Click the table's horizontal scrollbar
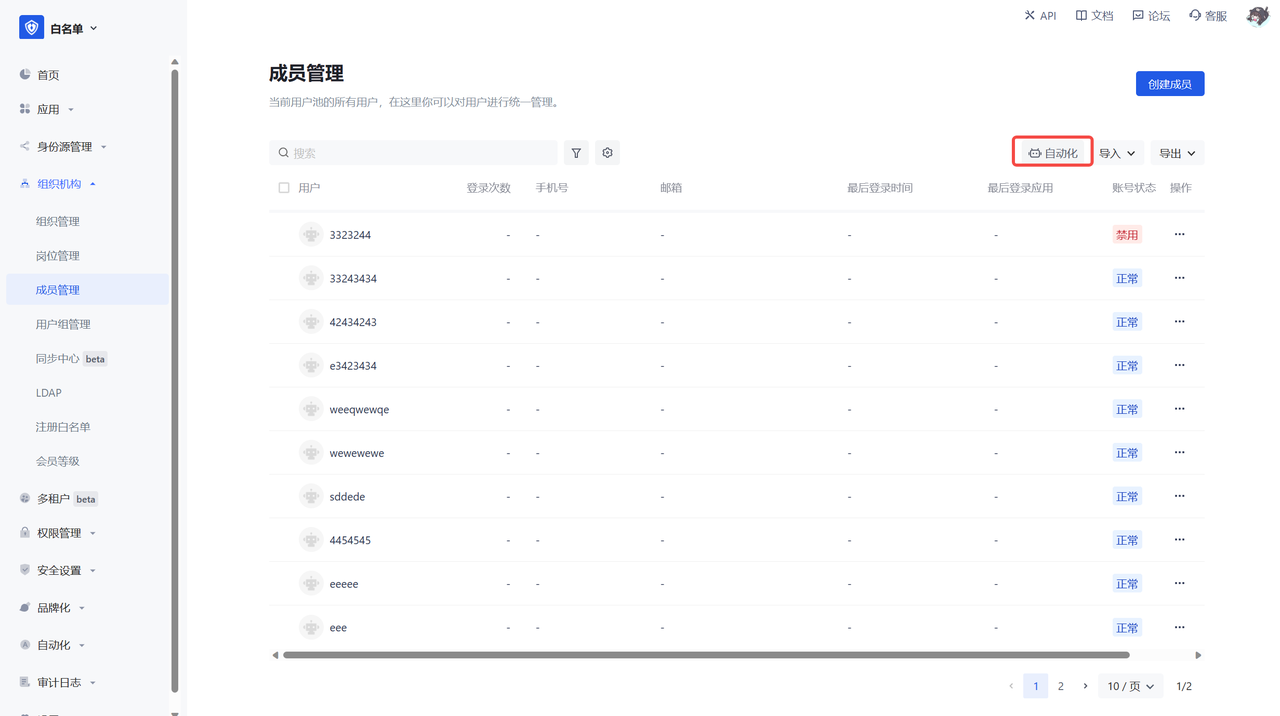This screenshot has height=716, width=1280. 705,655
